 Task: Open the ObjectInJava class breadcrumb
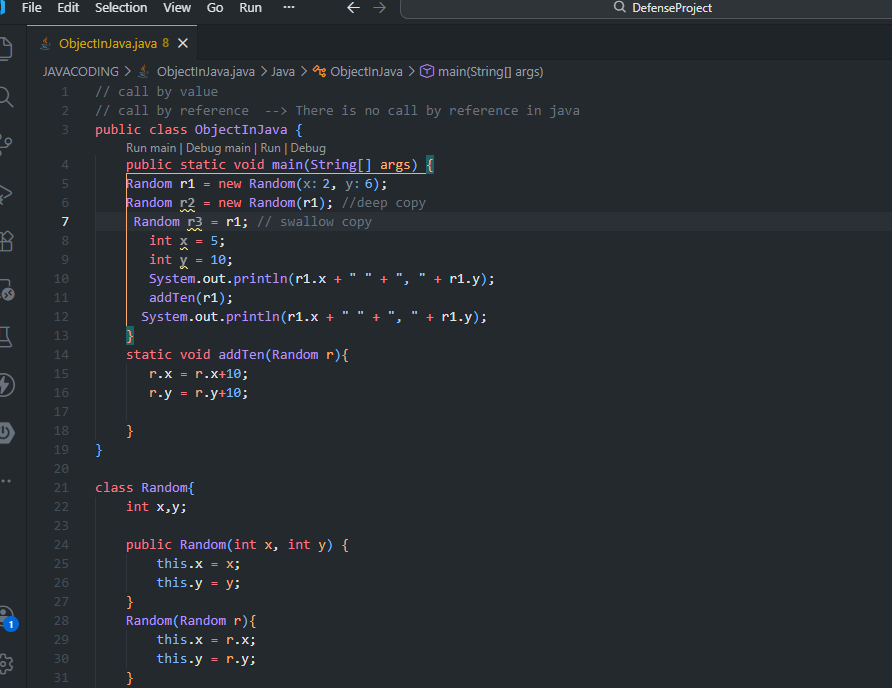click(366, 72)
